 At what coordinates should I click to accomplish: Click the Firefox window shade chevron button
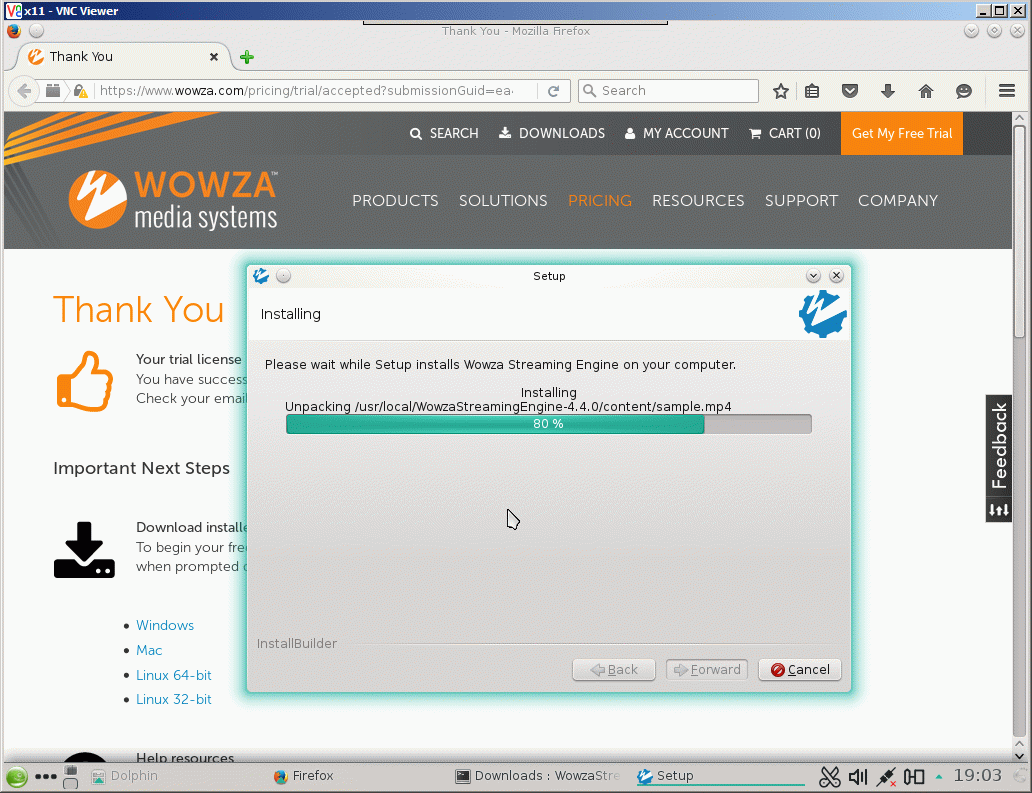tap(971, 31)
